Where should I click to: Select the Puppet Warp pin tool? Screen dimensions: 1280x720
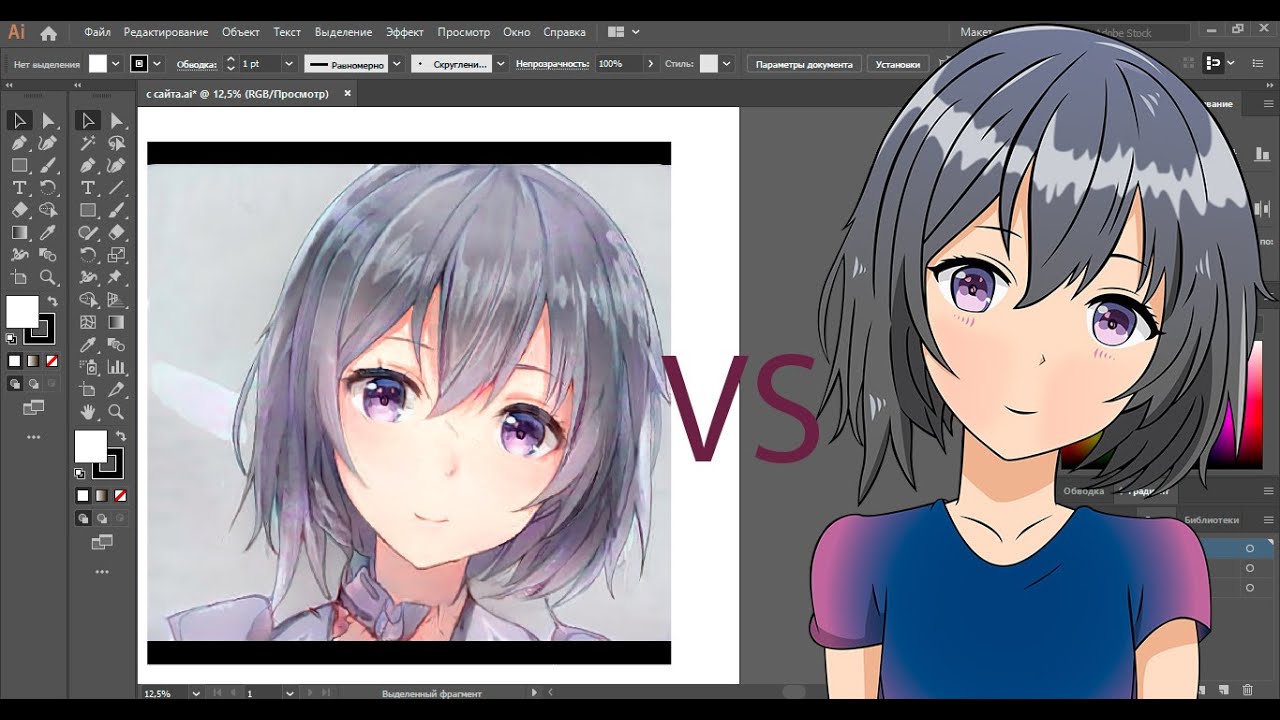pos(116,277)
